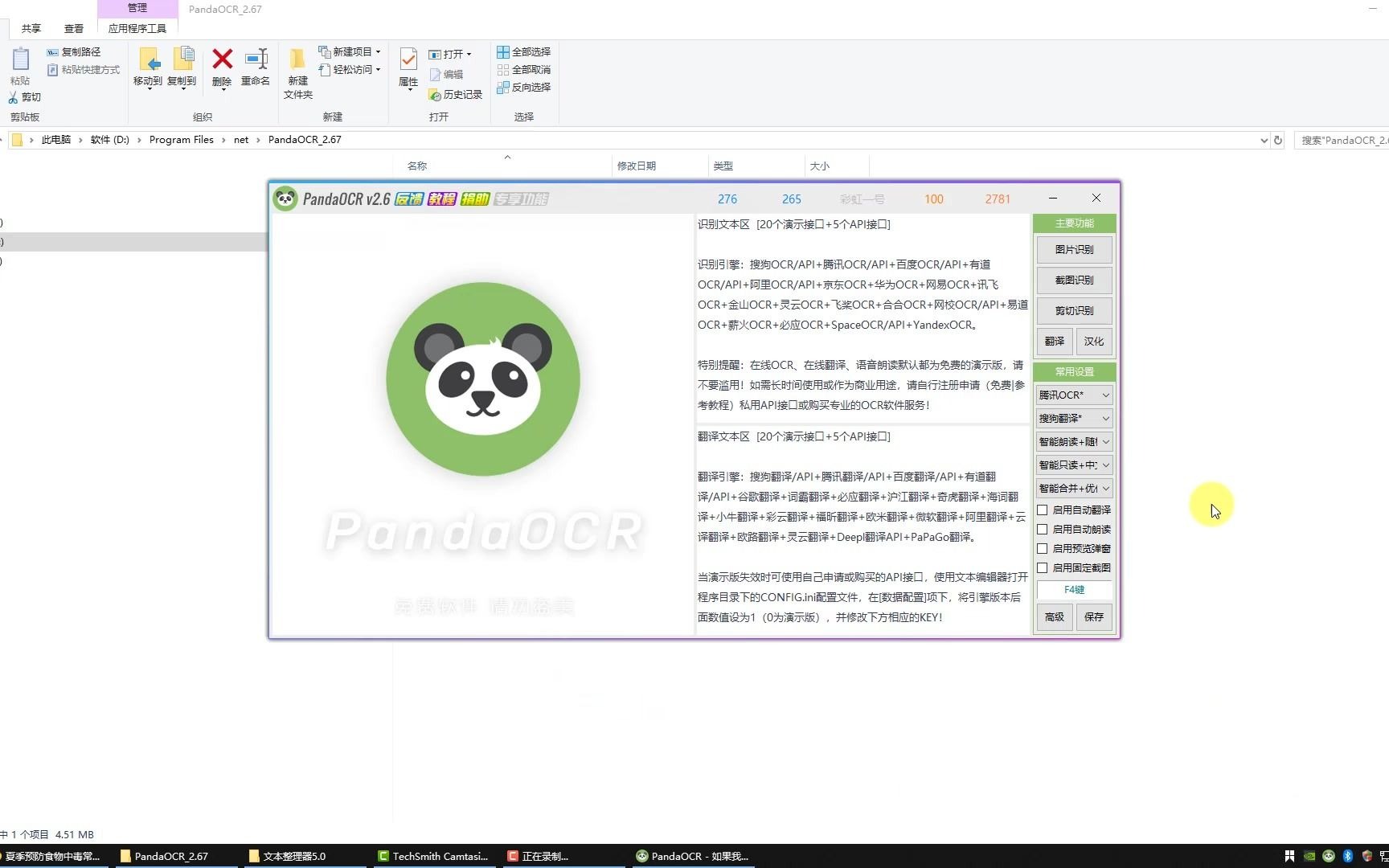1389x868 pixels.
Task: Click the 汉化 button
Action: click(1094, 342)
